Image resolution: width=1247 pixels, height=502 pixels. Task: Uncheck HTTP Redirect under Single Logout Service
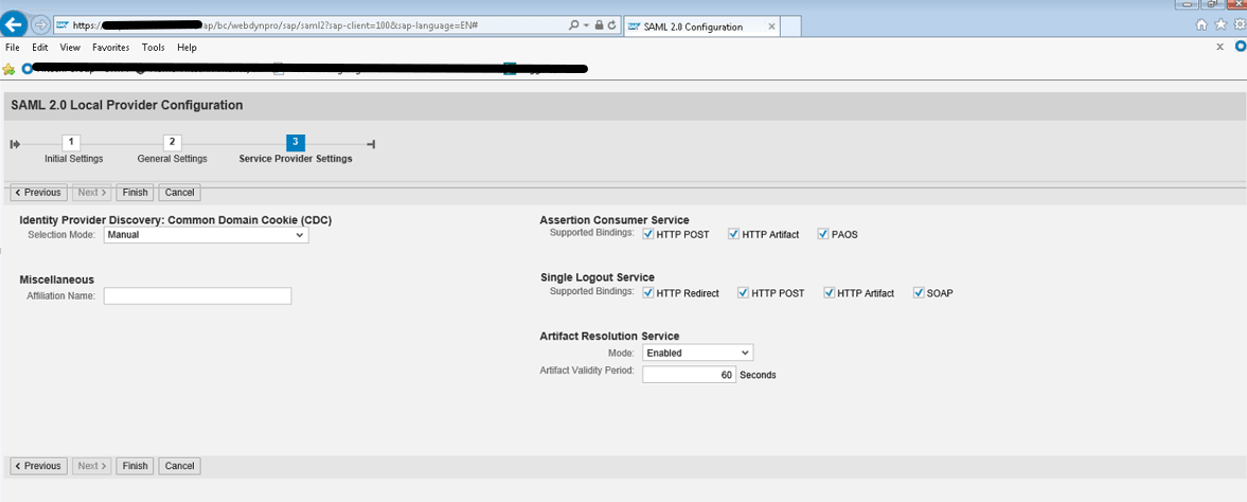(x=648, y=293)
